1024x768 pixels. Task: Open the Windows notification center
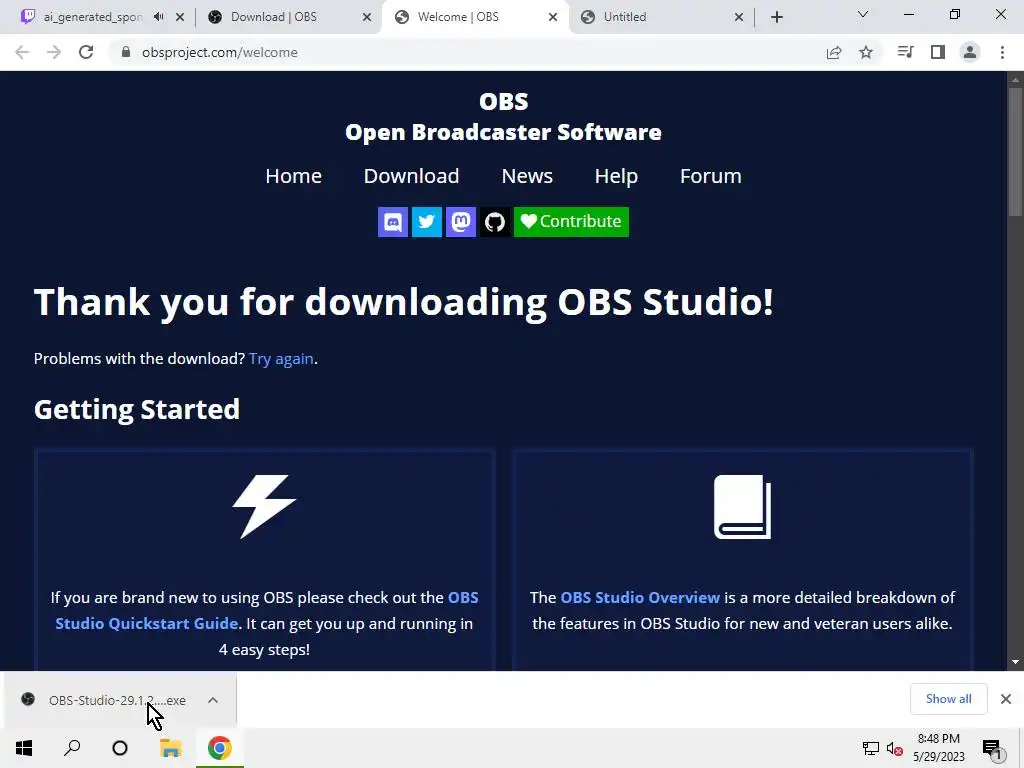coord(992,748)
